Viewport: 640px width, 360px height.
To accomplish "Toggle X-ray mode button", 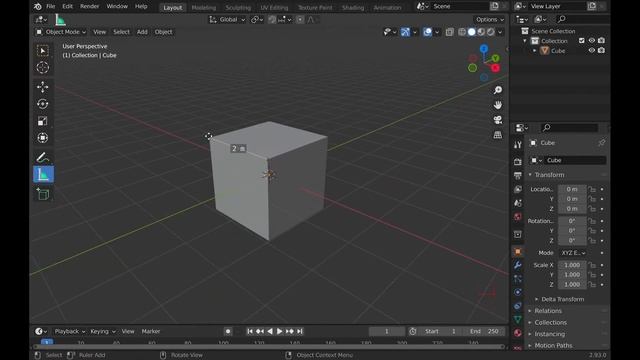I will click(x=449, y=32).
